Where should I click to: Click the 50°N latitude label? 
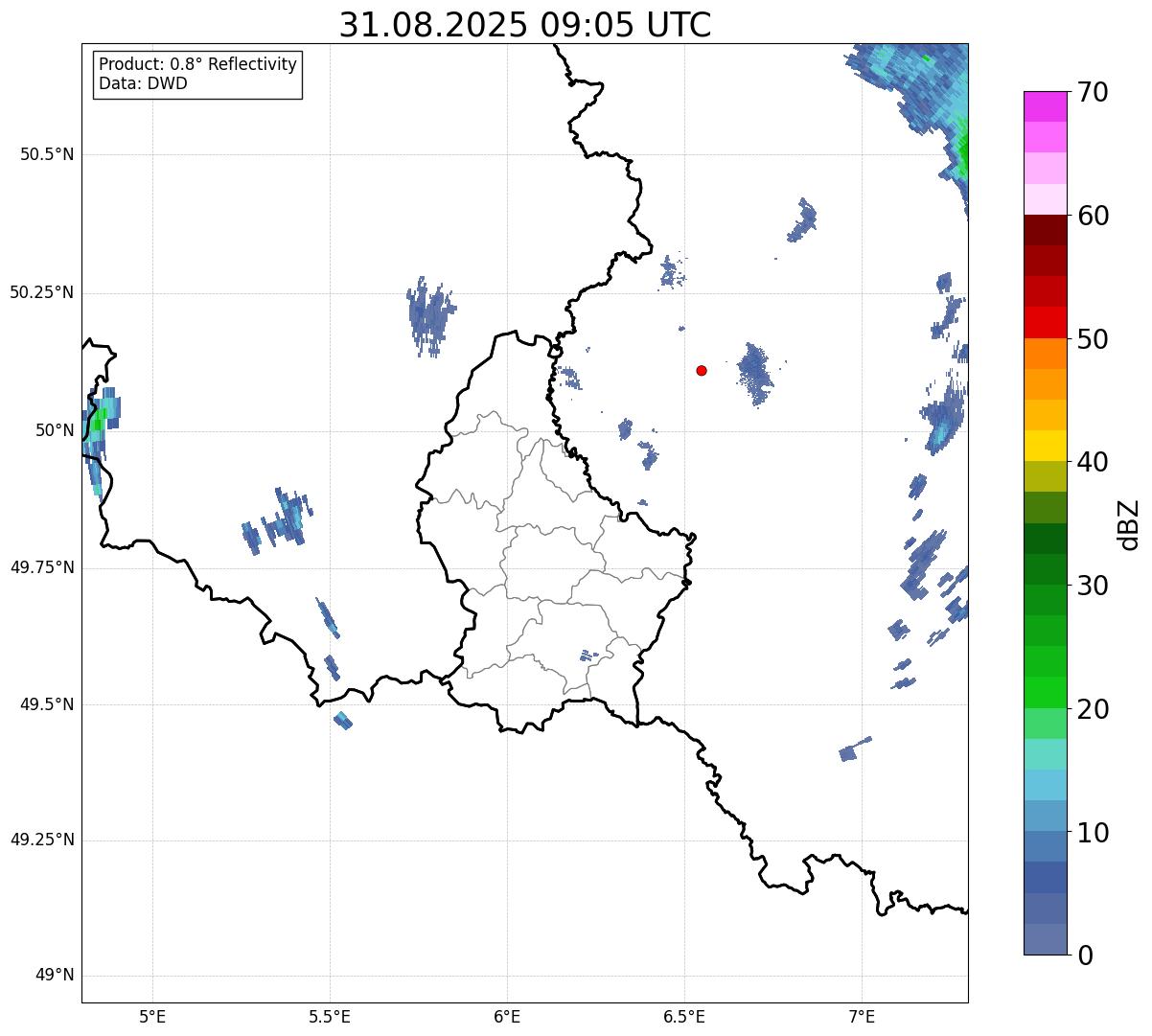click(x=55, y=430)
